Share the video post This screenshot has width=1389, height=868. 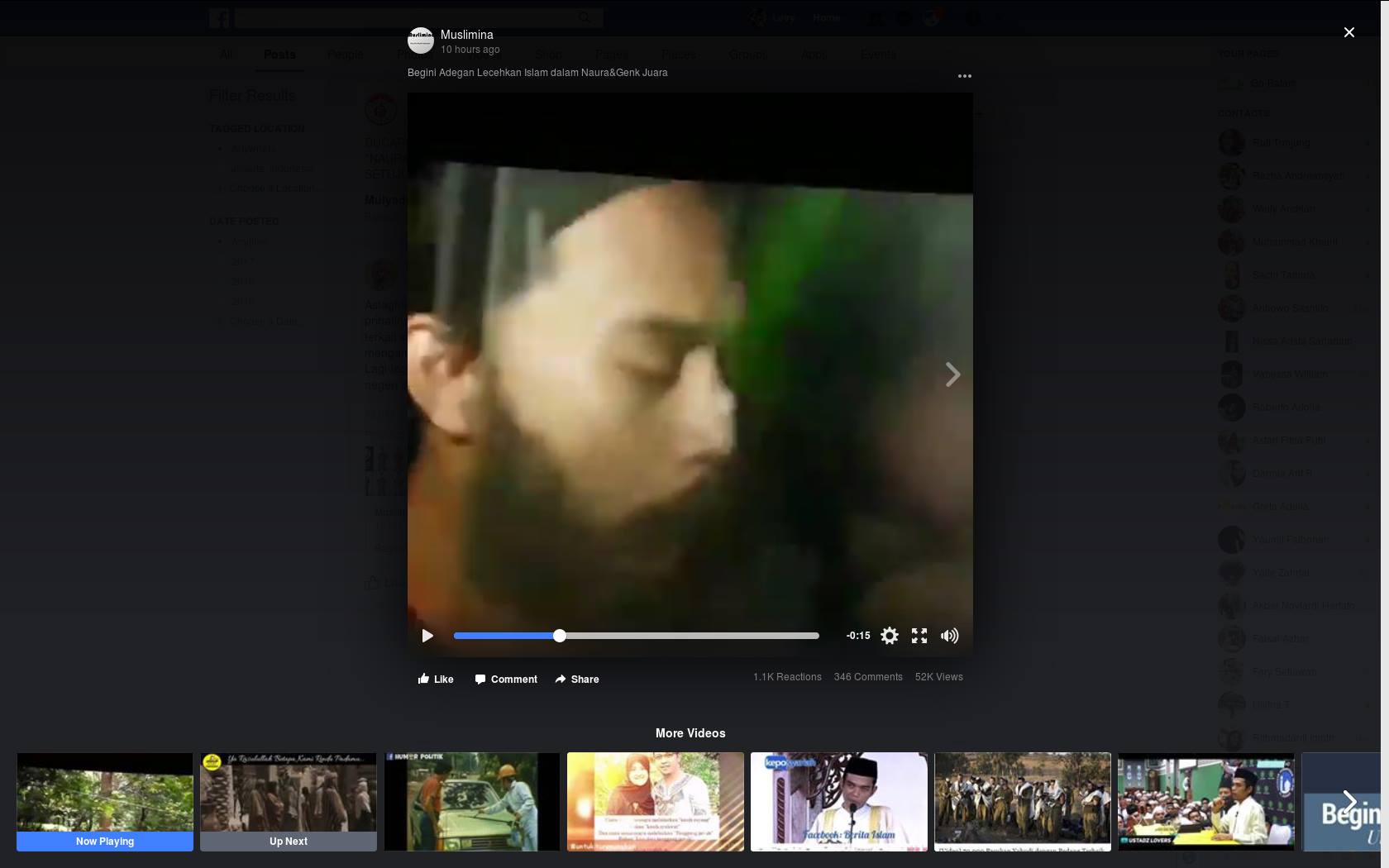tap(577, 679)
